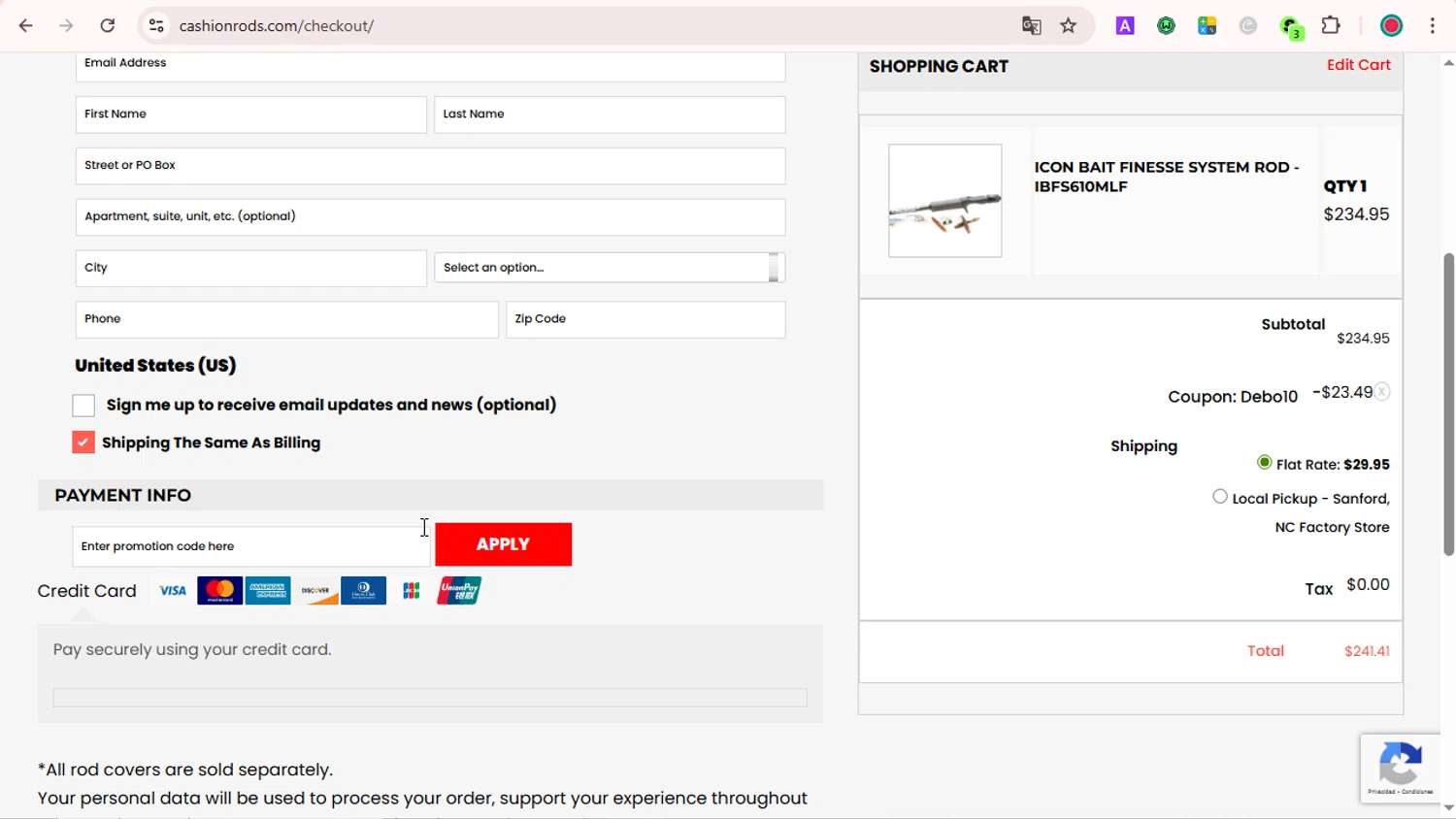
Task: Select the Discover card logo
Action: [315, 590]
